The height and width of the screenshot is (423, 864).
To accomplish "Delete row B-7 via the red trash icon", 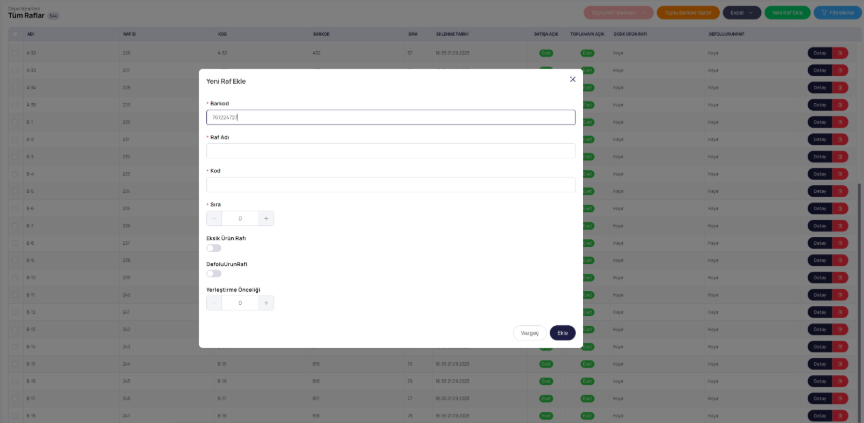I will [x=840, y=226].
